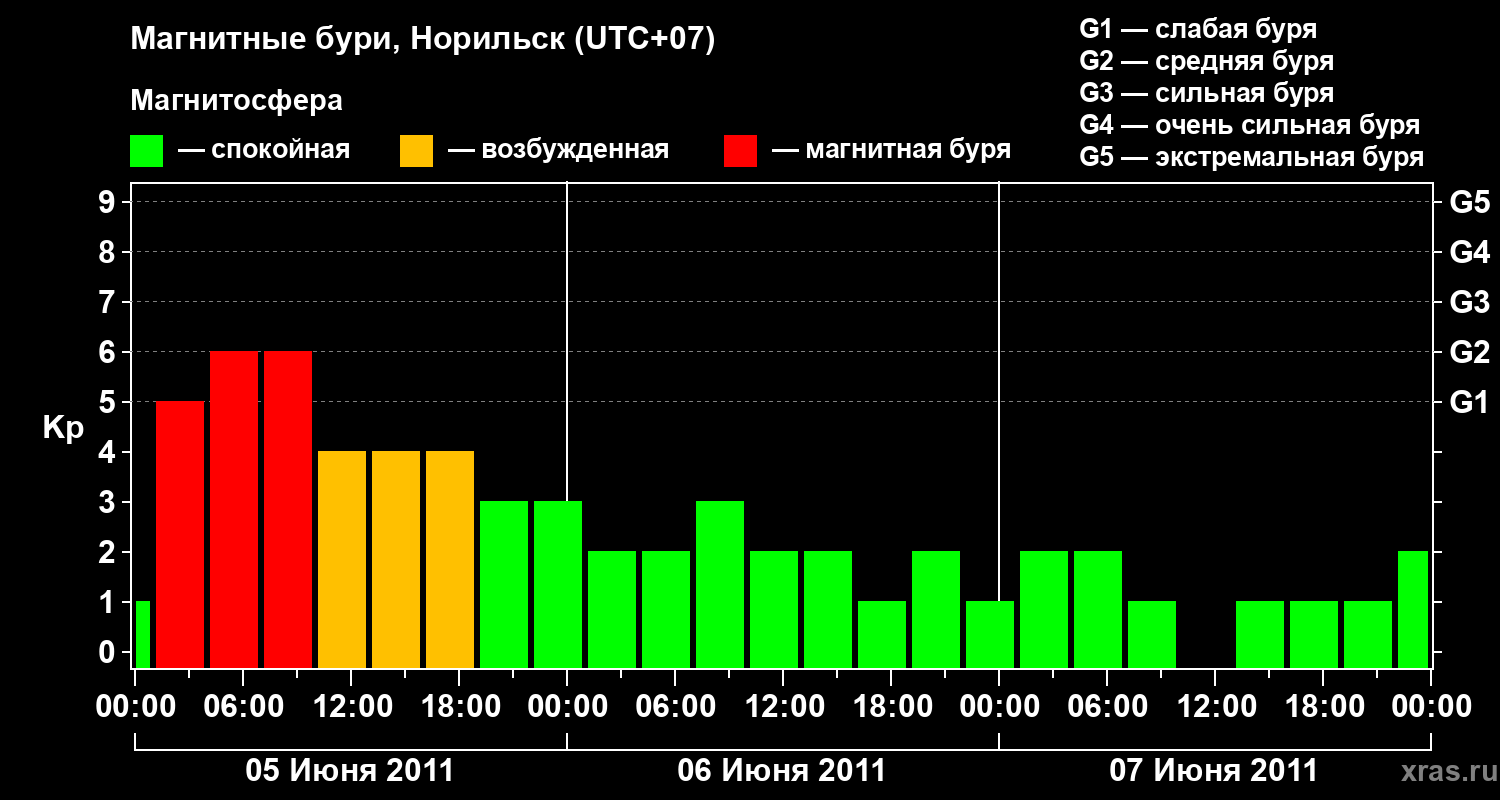Click the right-axis 'G4' scale label
The height and width of the screenshot is (800, 1500).
point(1470,253)
